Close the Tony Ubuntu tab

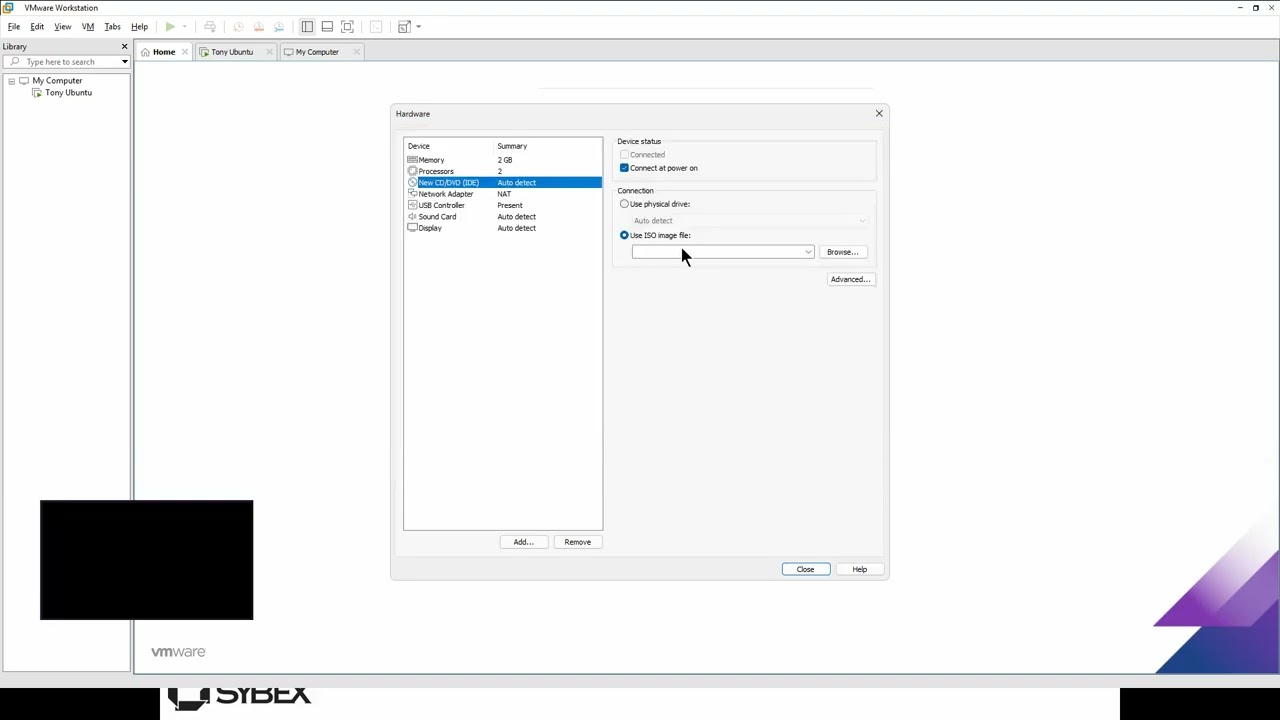click(x=269, y=52)
